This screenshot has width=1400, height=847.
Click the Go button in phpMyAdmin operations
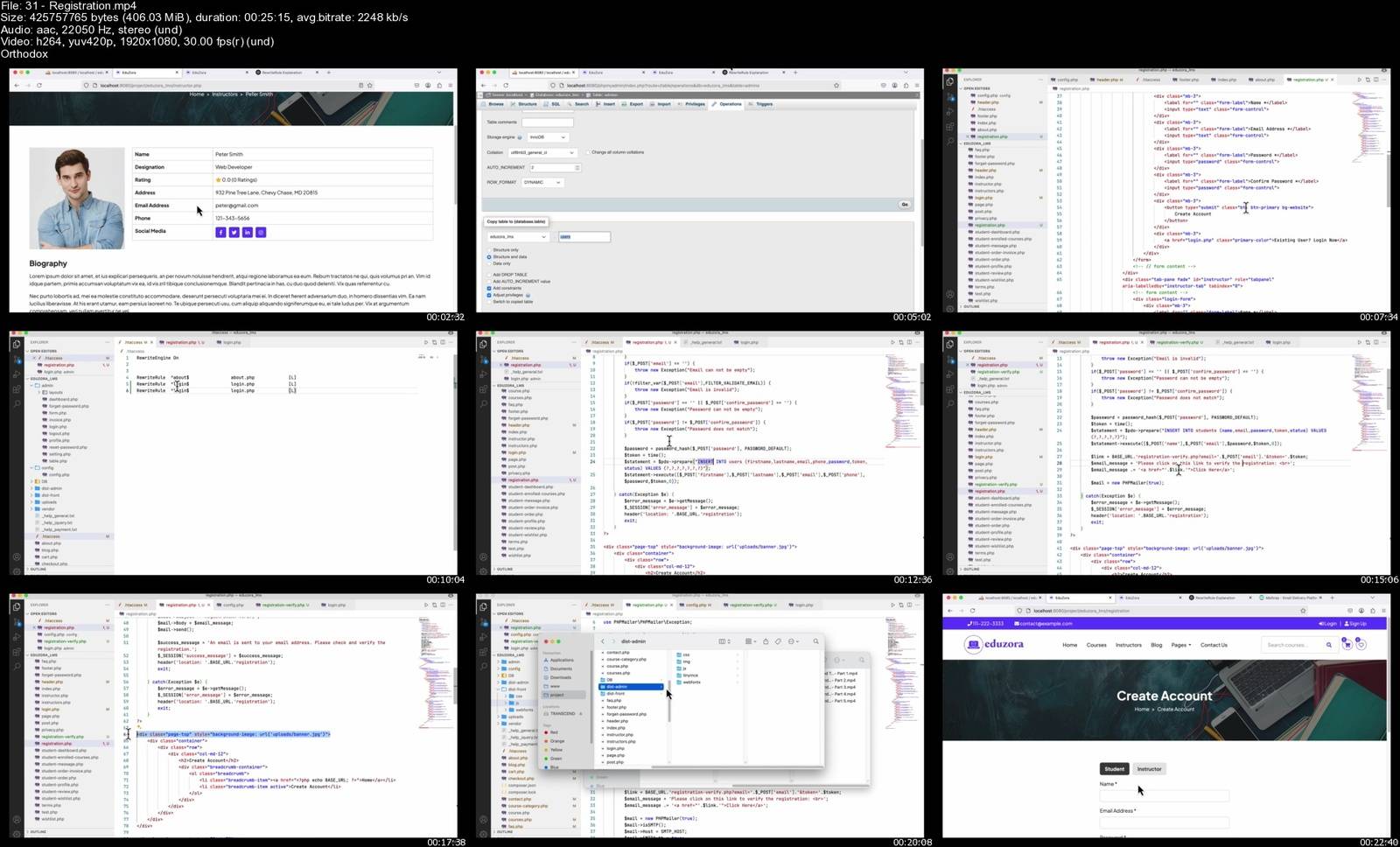pos(905,204)
